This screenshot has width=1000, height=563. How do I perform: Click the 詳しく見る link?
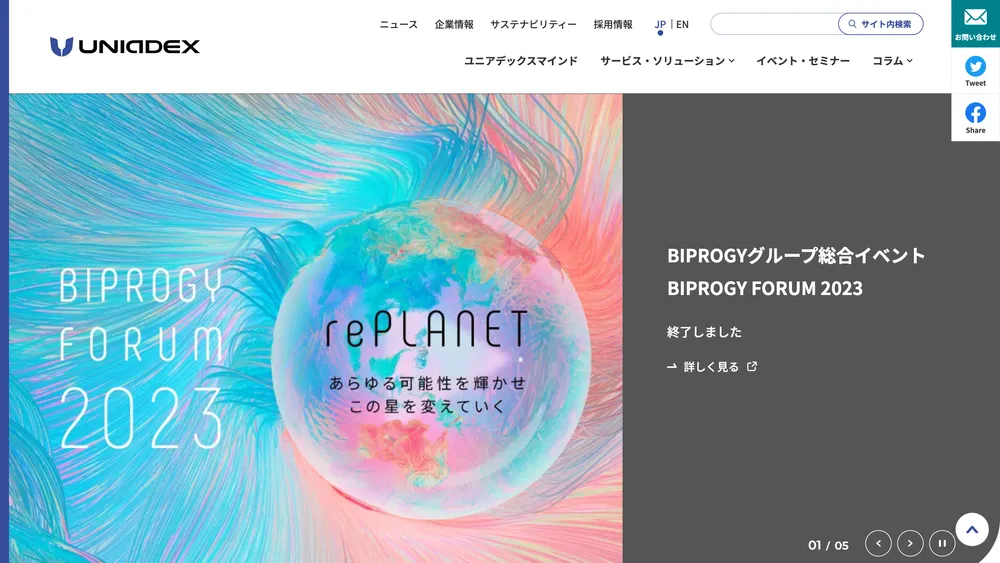click(x=712, y=367)
